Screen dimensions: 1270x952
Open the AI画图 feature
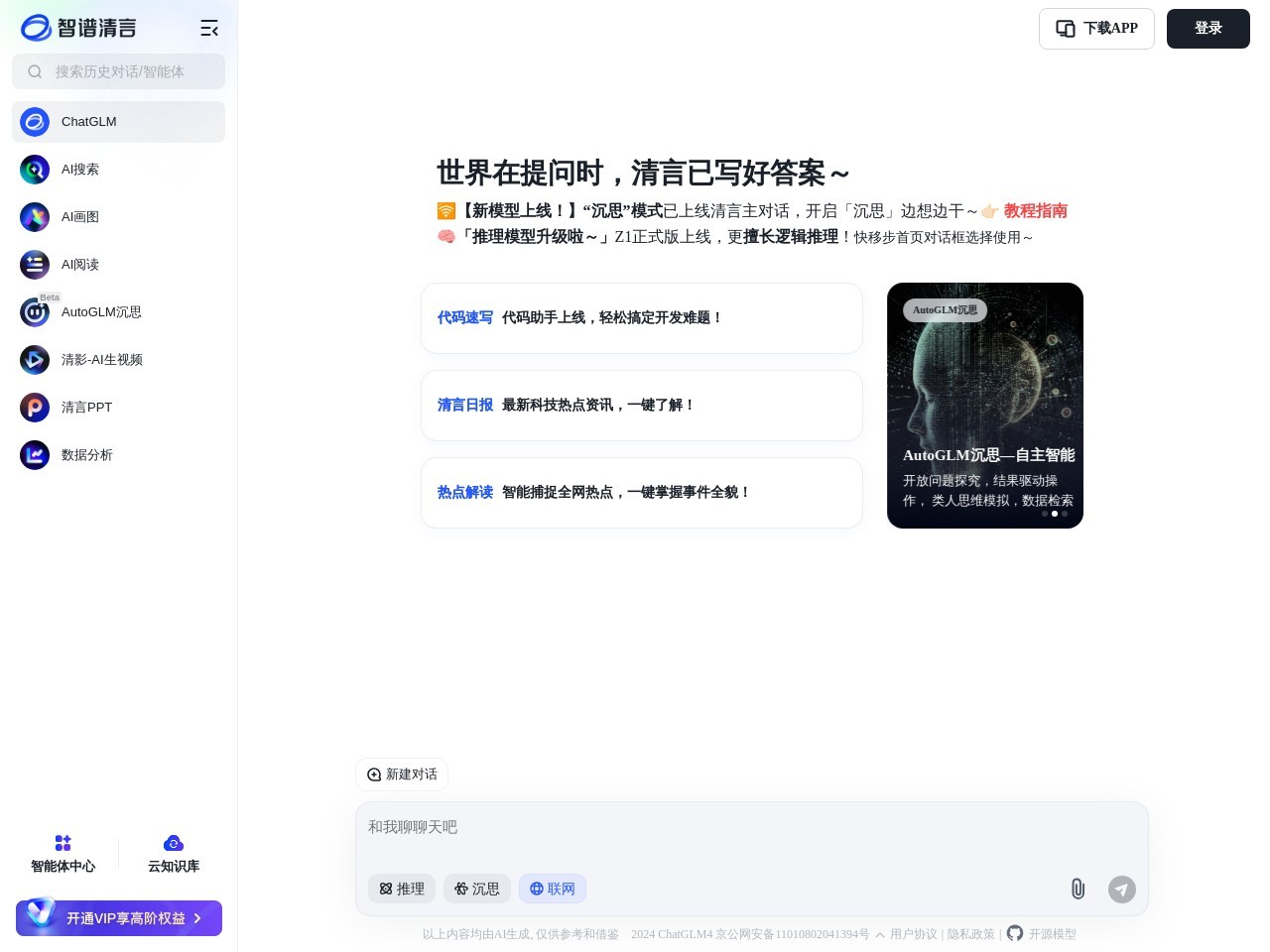(x=80, y=217)
